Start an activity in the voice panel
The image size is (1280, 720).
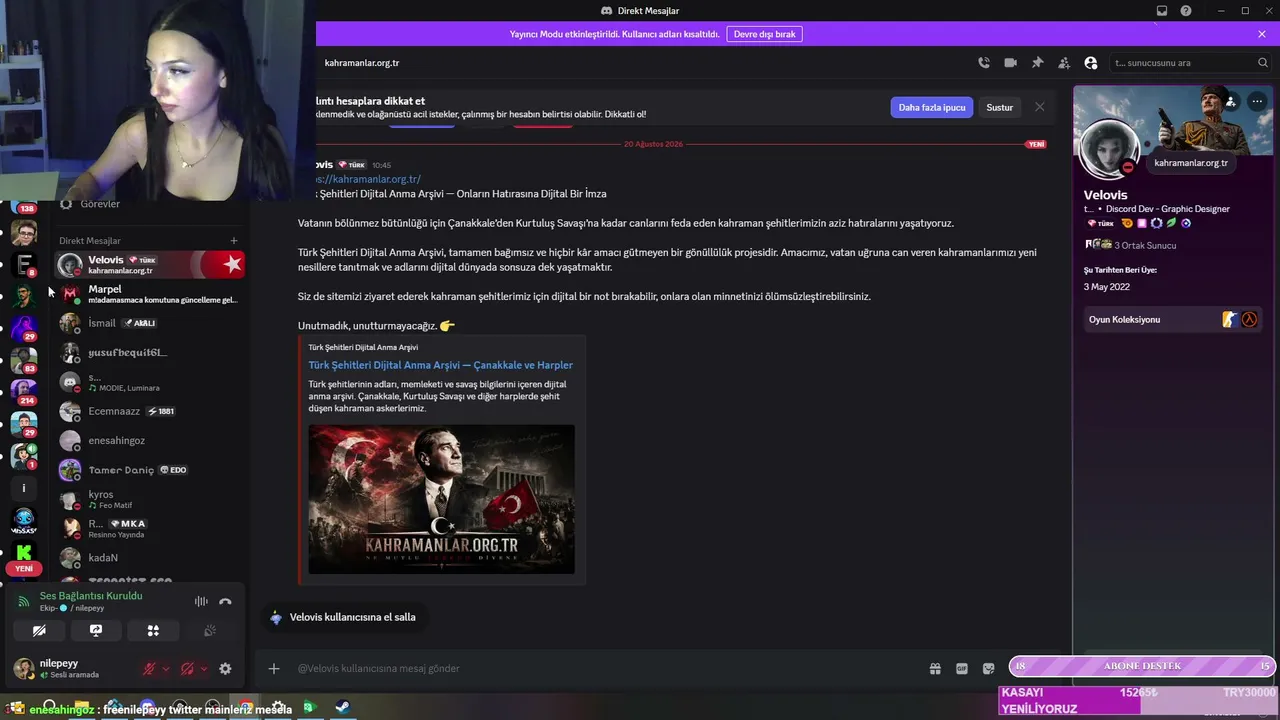tap(153, 631)
